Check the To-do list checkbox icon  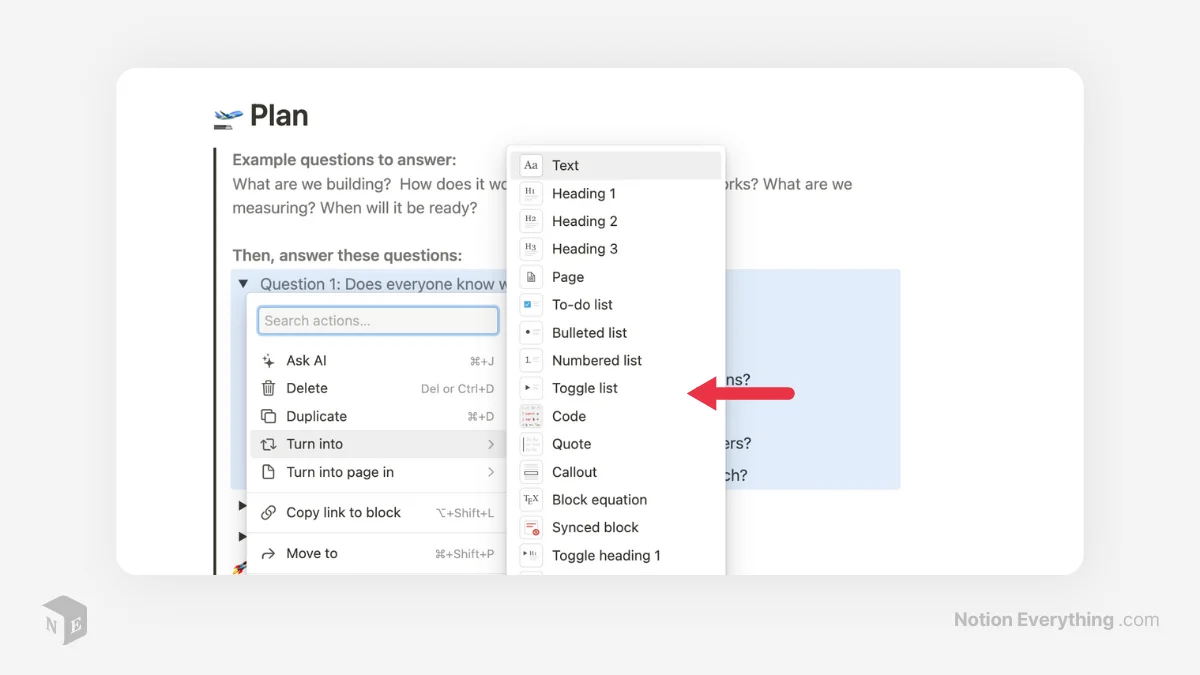pos(530,304)
